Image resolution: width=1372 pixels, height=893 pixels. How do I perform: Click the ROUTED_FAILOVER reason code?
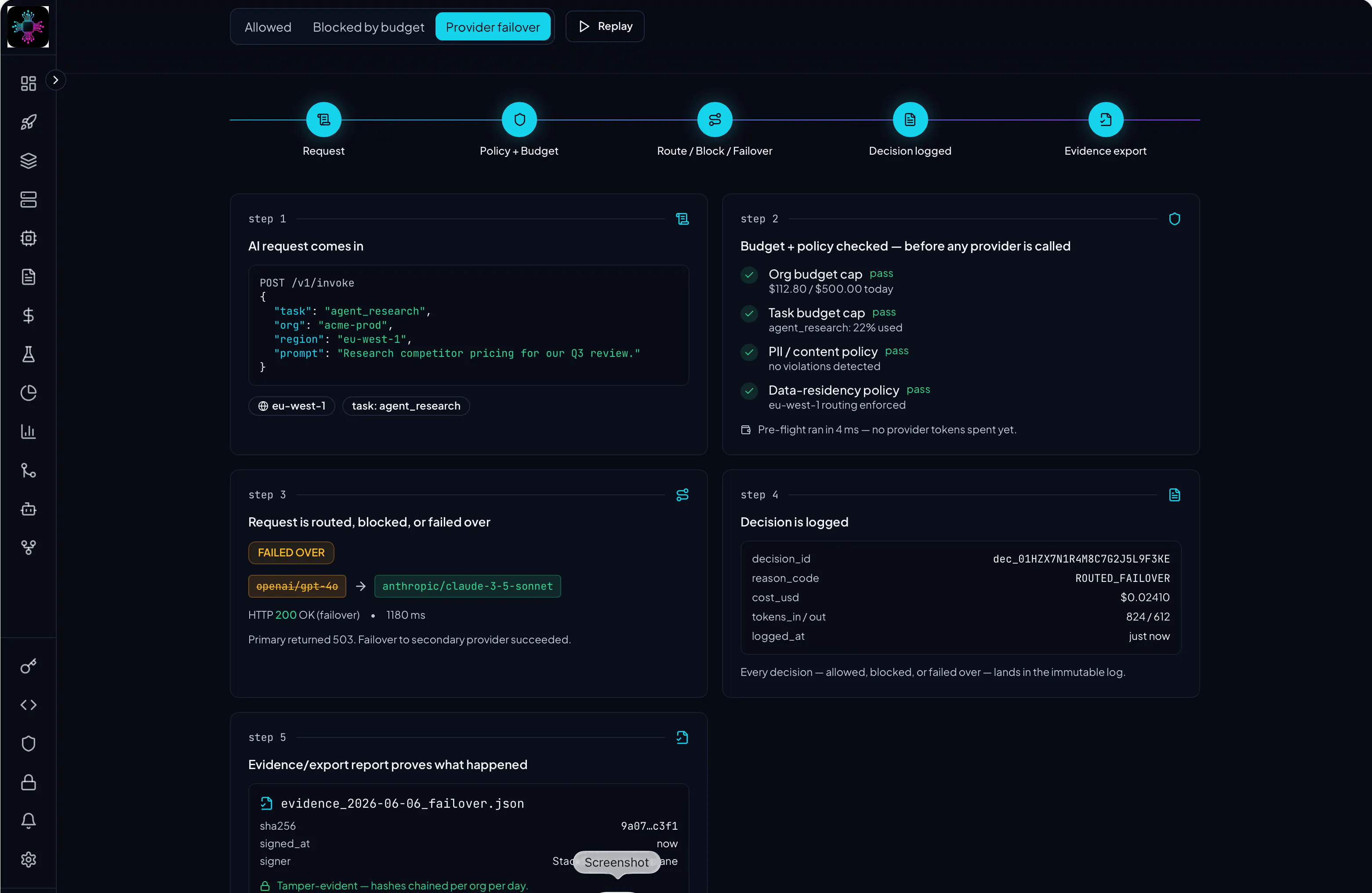(1122, 578)
